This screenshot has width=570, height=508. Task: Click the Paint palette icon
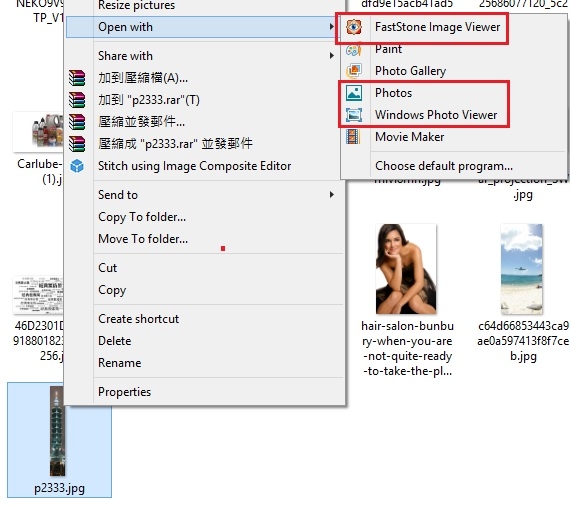[x=353, y=49]
